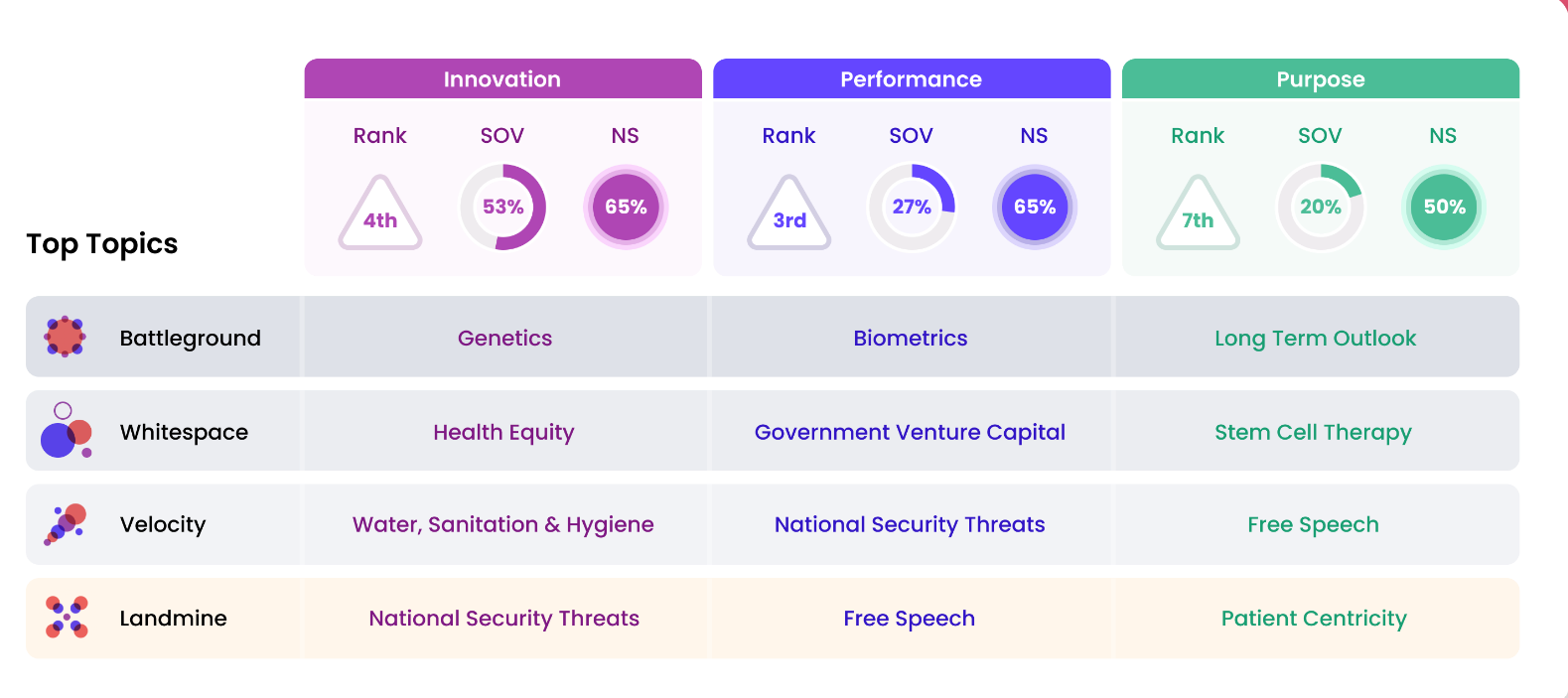Open the Stem Cell Therapy topic
This screenshot has height=698, width=1568.
(x=1313, y=432)
